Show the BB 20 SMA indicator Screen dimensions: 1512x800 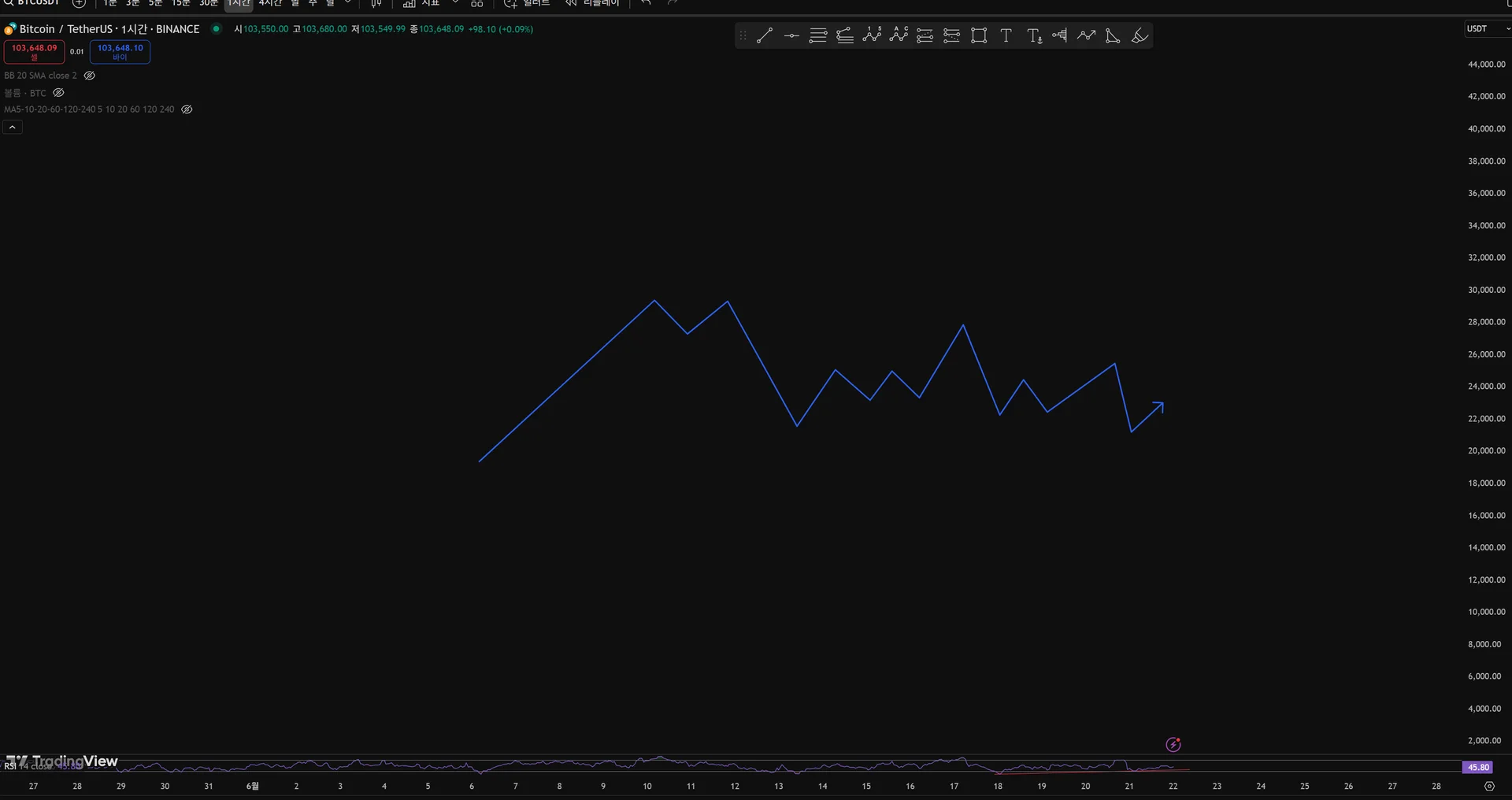click(x=90, y=76)
